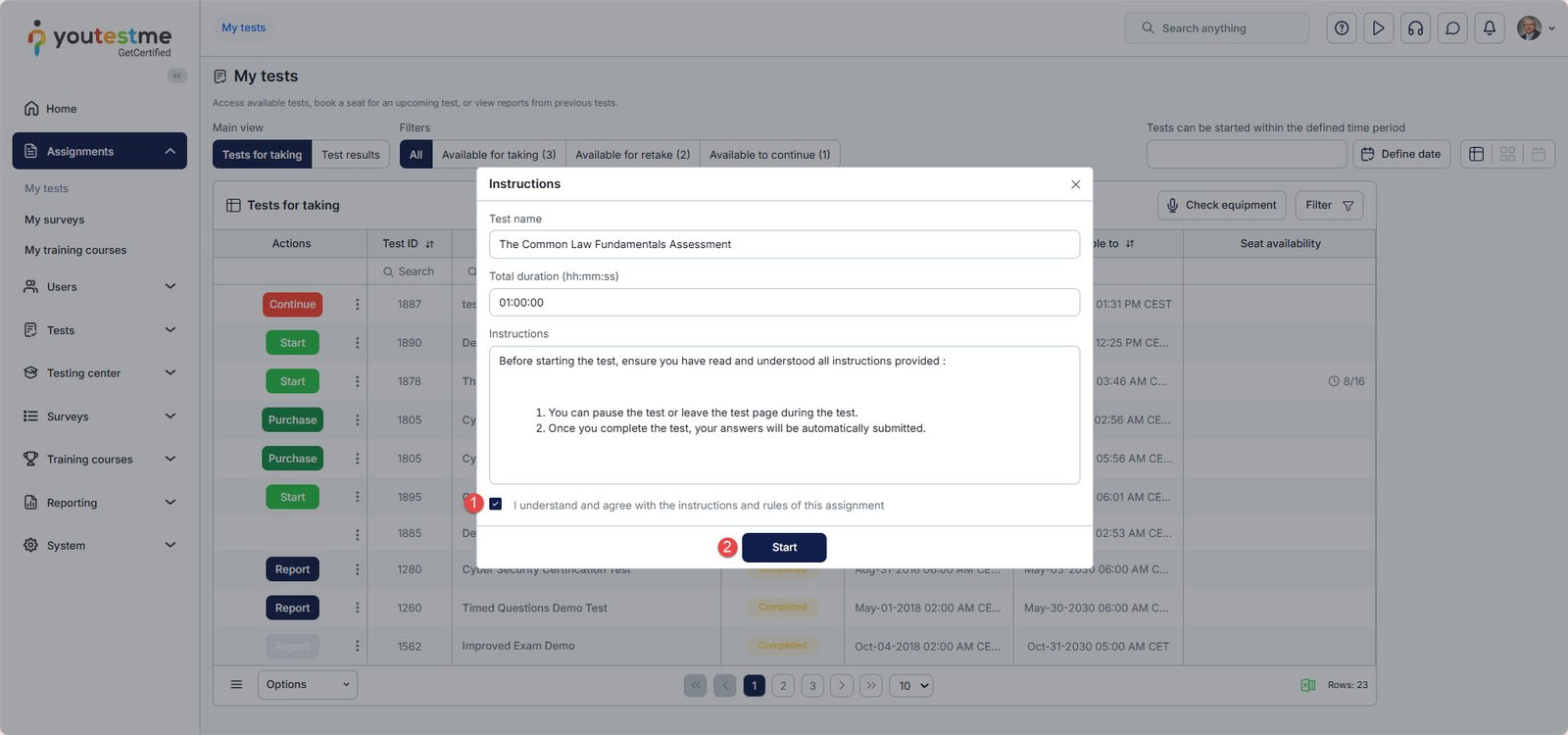Select the table list view toggle
The width and height of the screenshot is (1568, 735).
[1476, 154]
